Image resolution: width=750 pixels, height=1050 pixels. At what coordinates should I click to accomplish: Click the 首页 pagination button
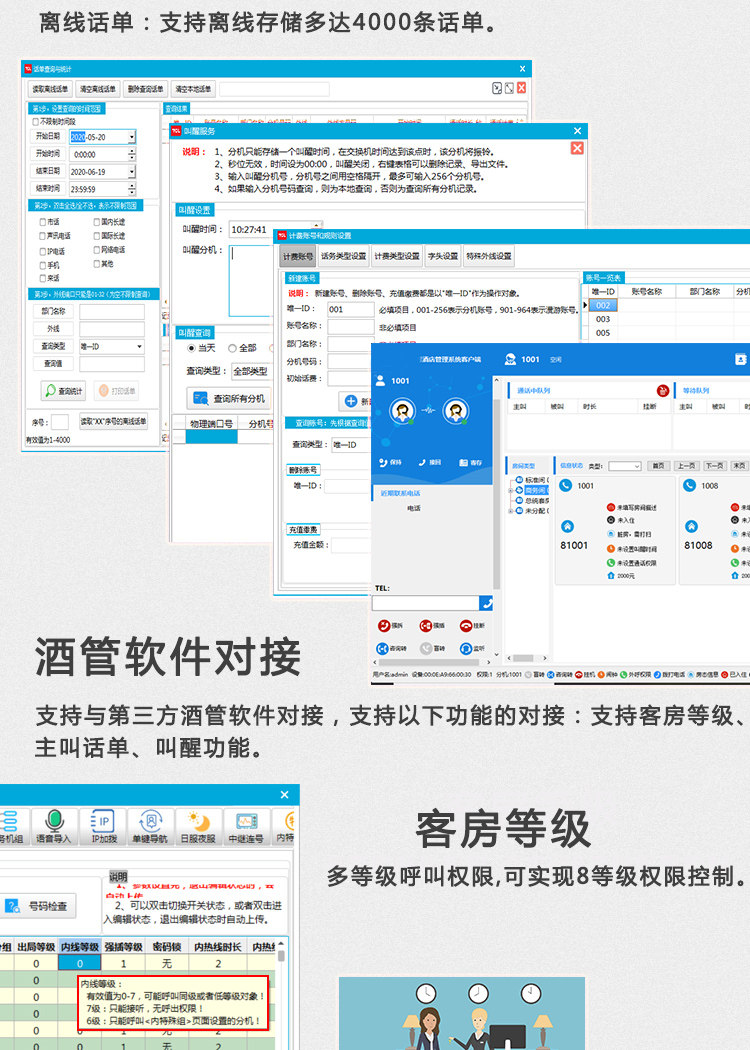[658, 465]
